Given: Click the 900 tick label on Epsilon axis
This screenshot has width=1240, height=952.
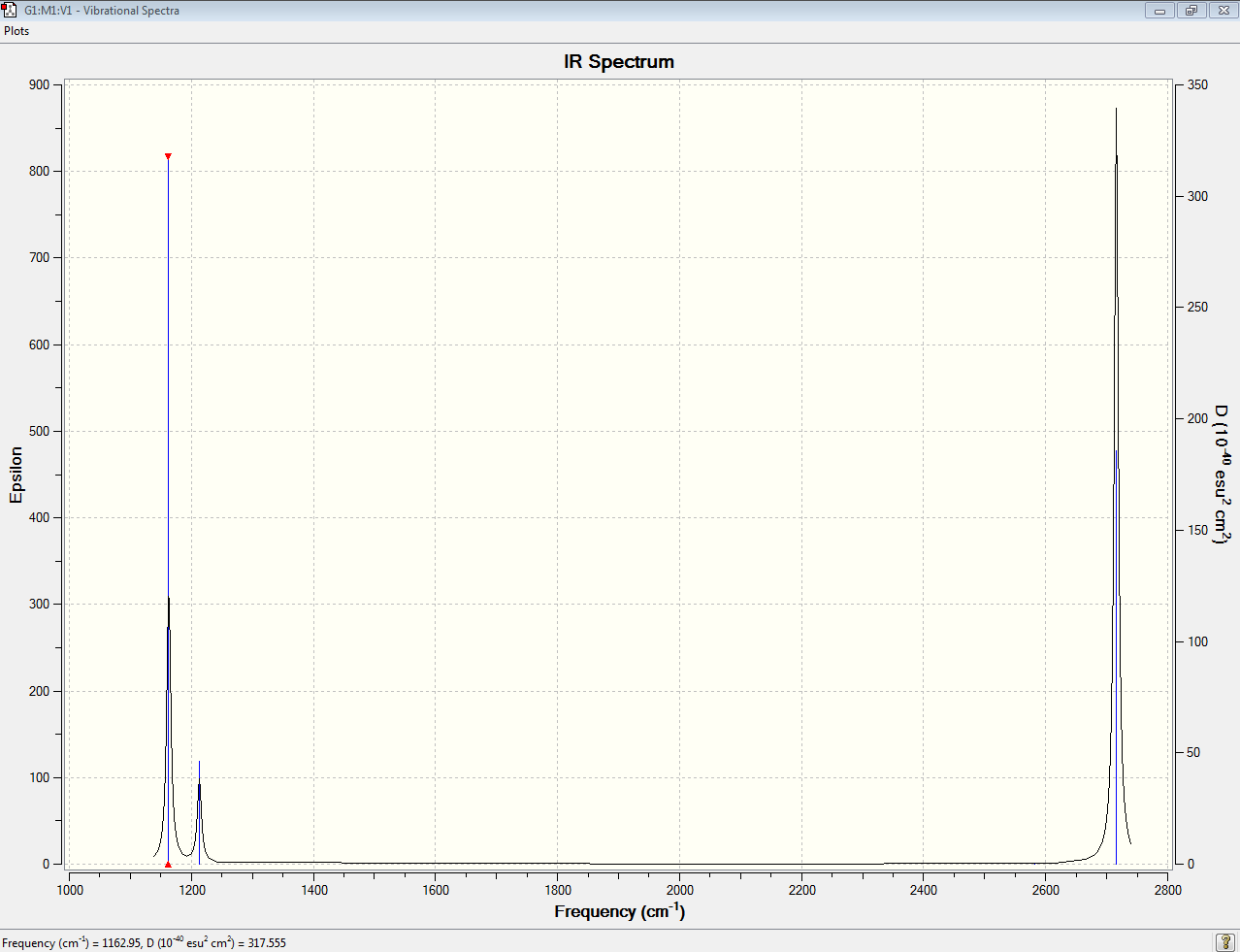Looking at the screenshot, I should tap(39, 84).
